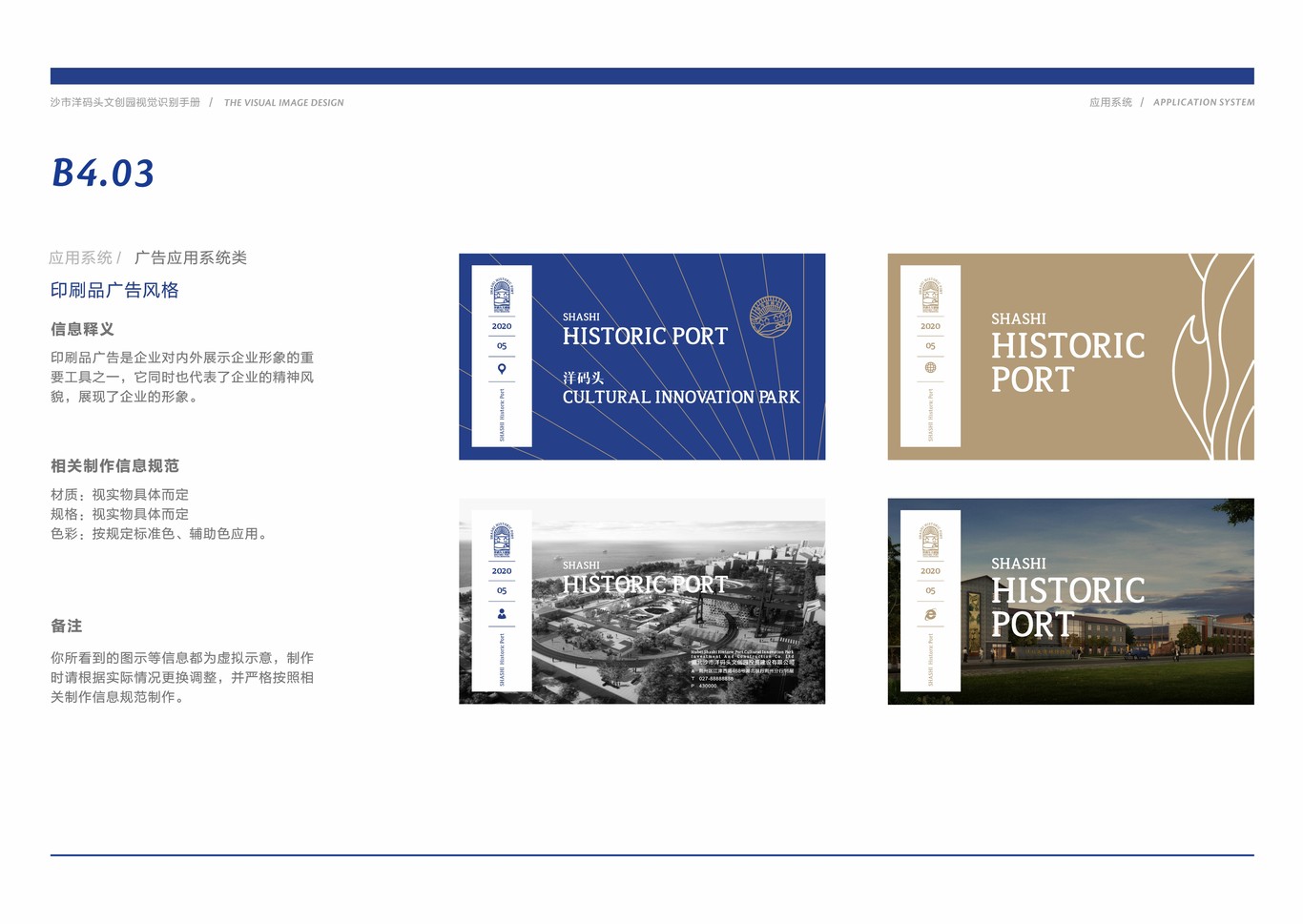Click "HISTORIC PORT" on the blue card

(645, 337)
